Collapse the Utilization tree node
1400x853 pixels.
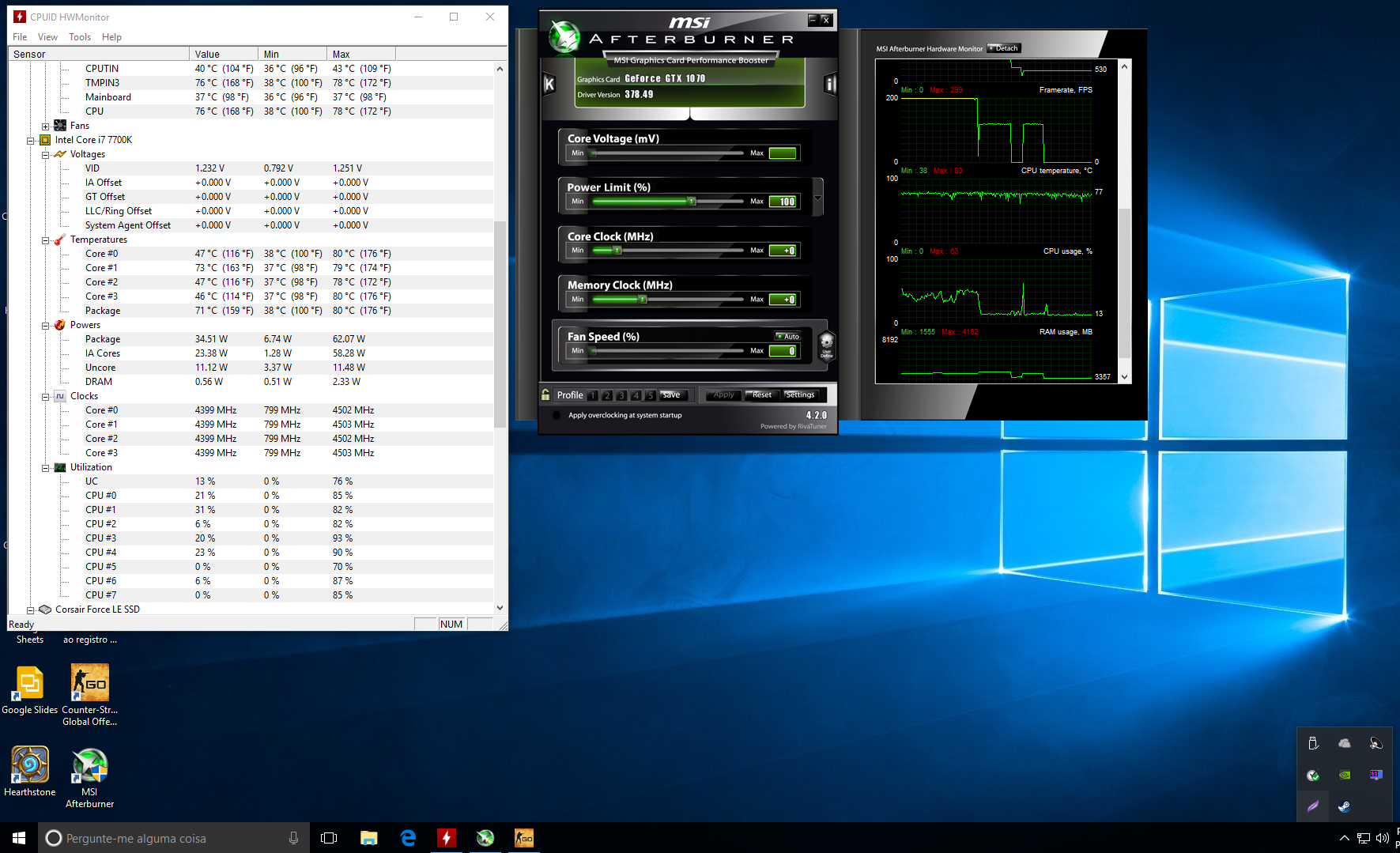[45, 467]
